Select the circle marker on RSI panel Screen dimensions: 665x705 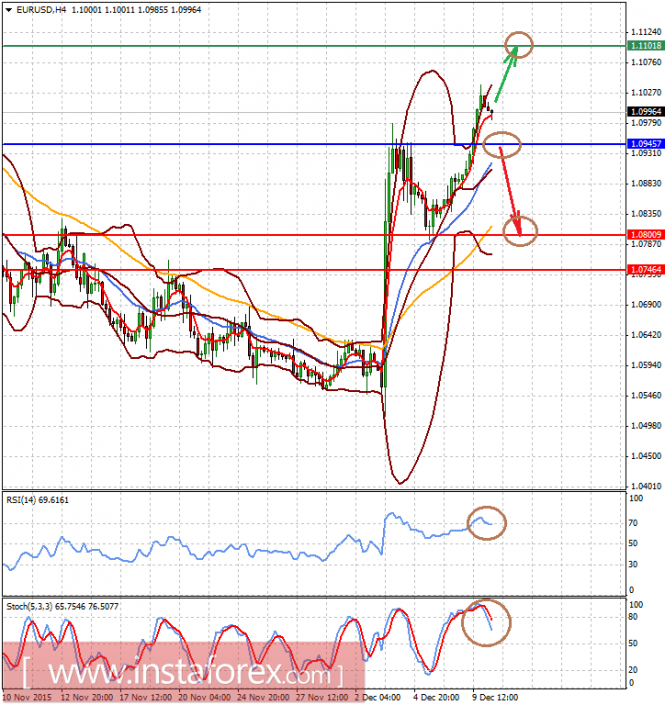pos(486,523)
